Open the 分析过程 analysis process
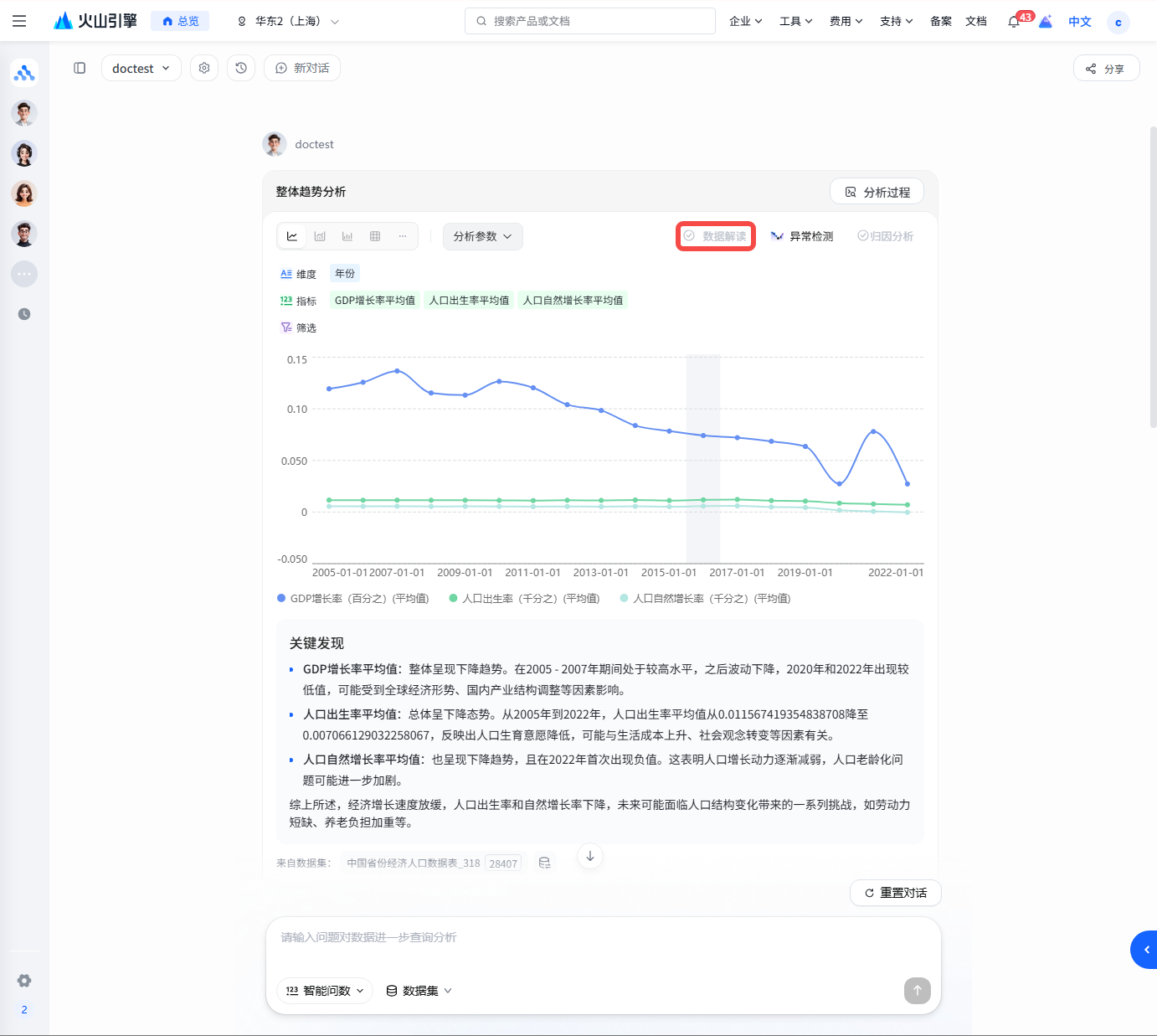Viewport: 1157px width, 1036px height. (877, 192)
